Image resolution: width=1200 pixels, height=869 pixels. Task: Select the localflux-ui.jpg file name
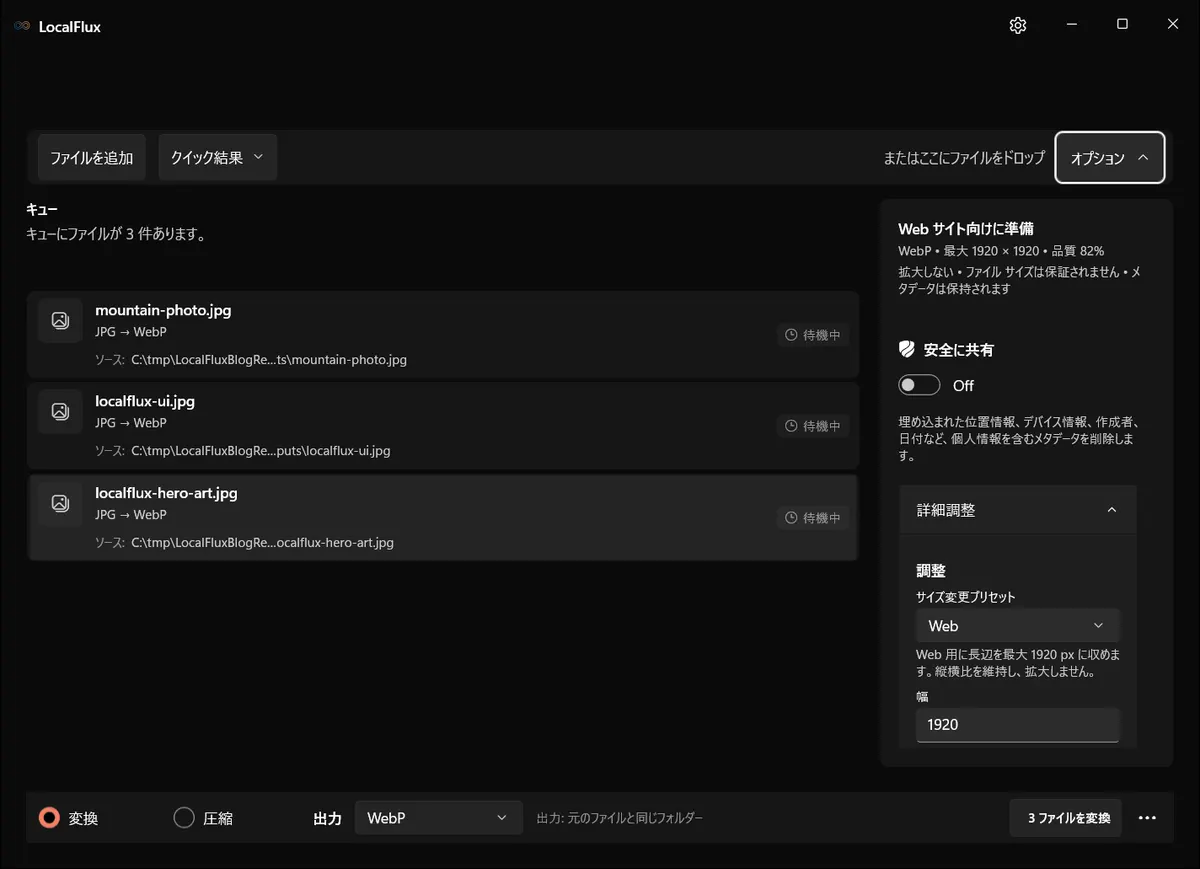tap(145, 401)
